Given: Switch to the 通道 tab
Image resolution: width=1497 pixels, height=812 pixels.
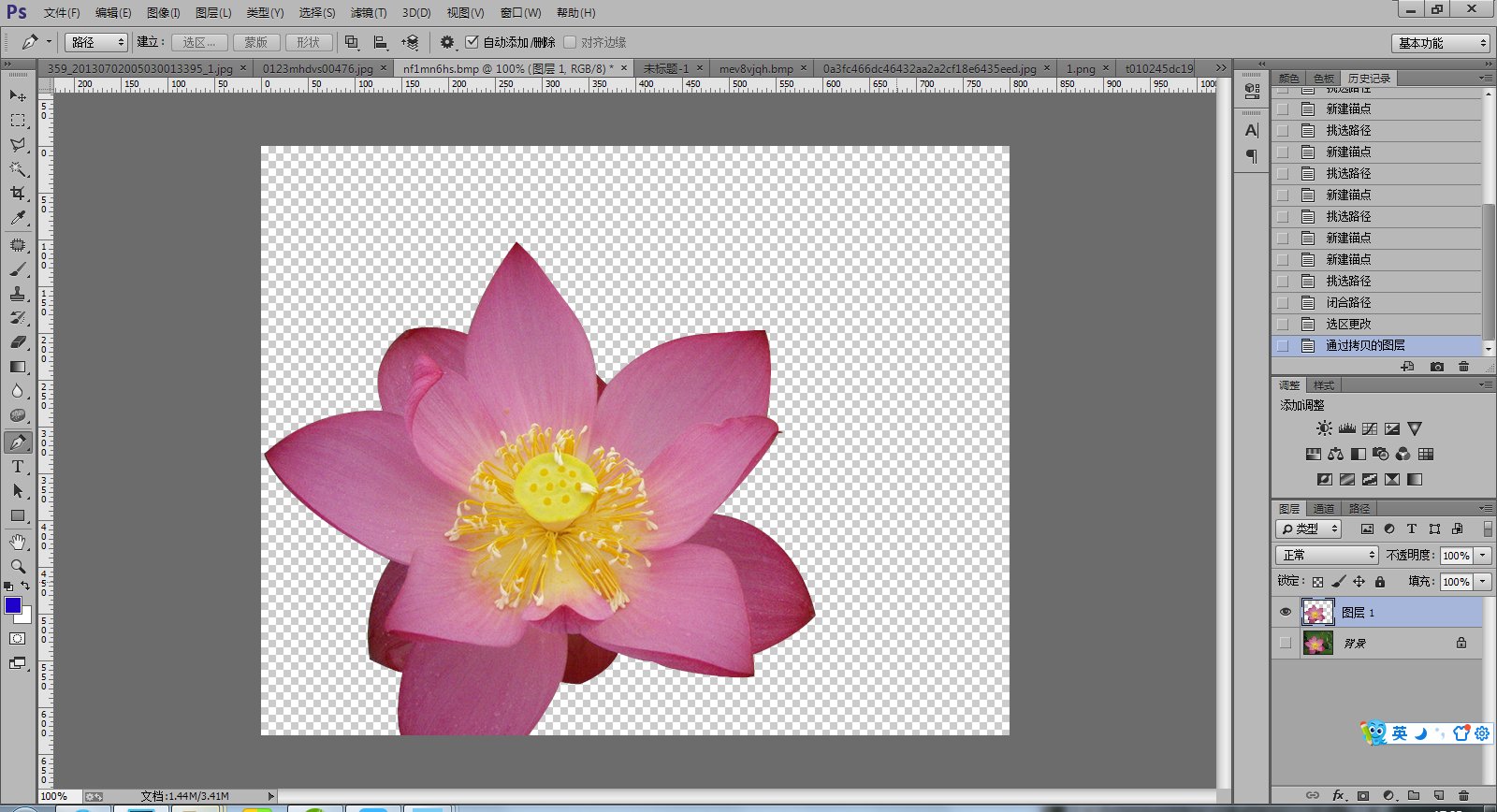Looking at the screenshot, I should (1324, 509).
